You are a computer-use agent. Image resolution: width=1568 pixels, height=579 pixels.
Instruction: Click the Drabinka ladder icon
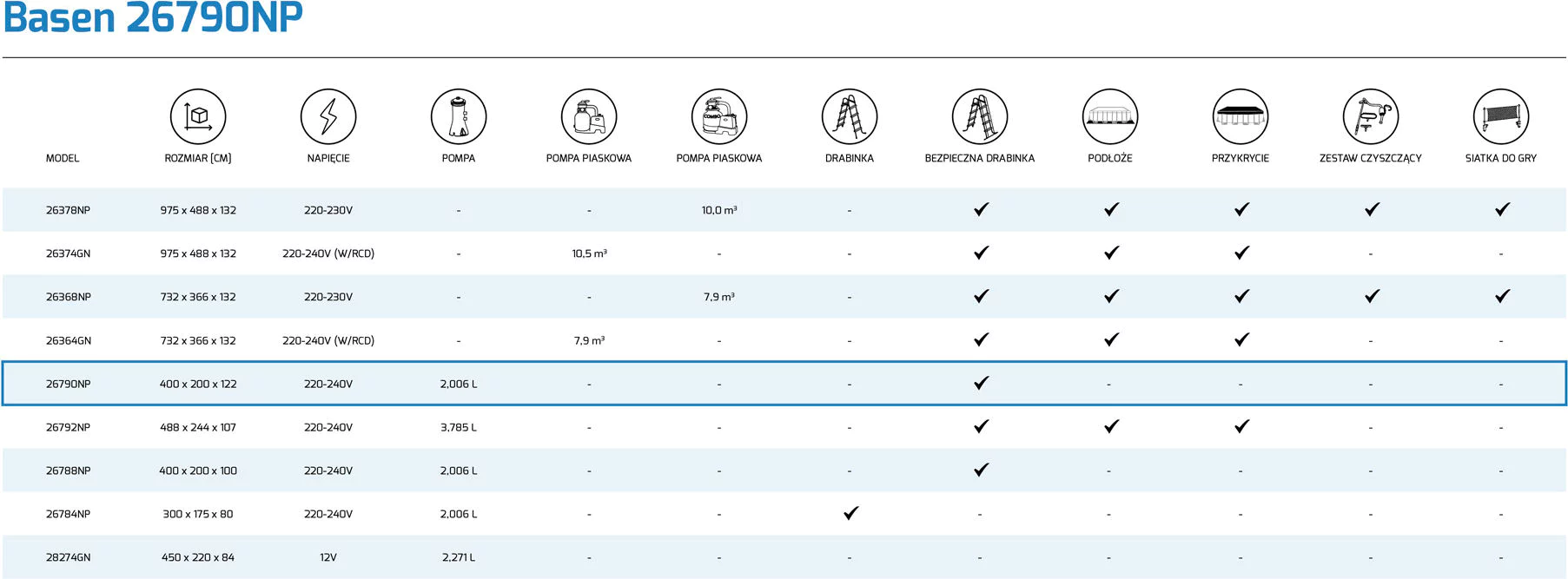[x=850, y=116]
